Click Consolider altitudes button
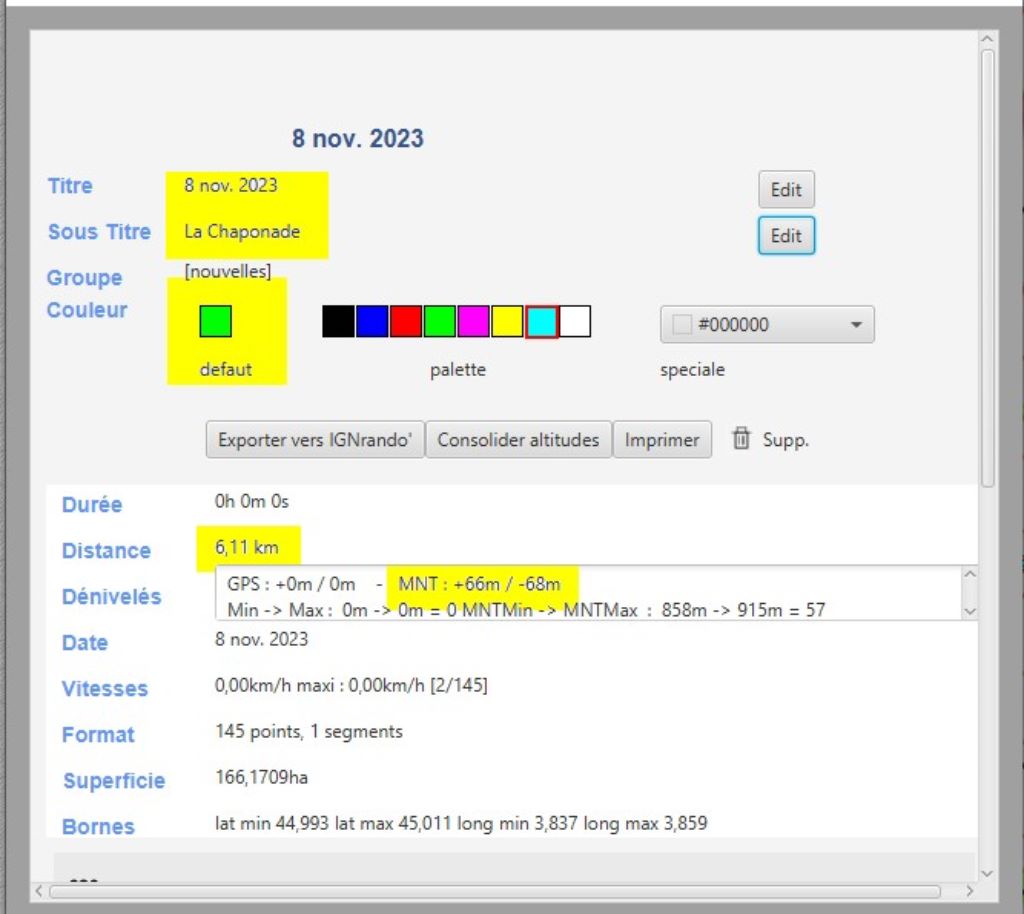The width and height of the screenshot is (1024, 914). tap(518, 440)
